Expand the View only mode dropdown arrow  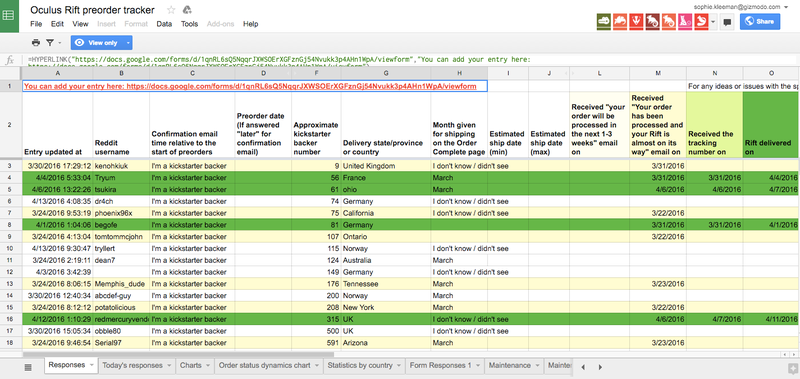(x=128, y=43)
